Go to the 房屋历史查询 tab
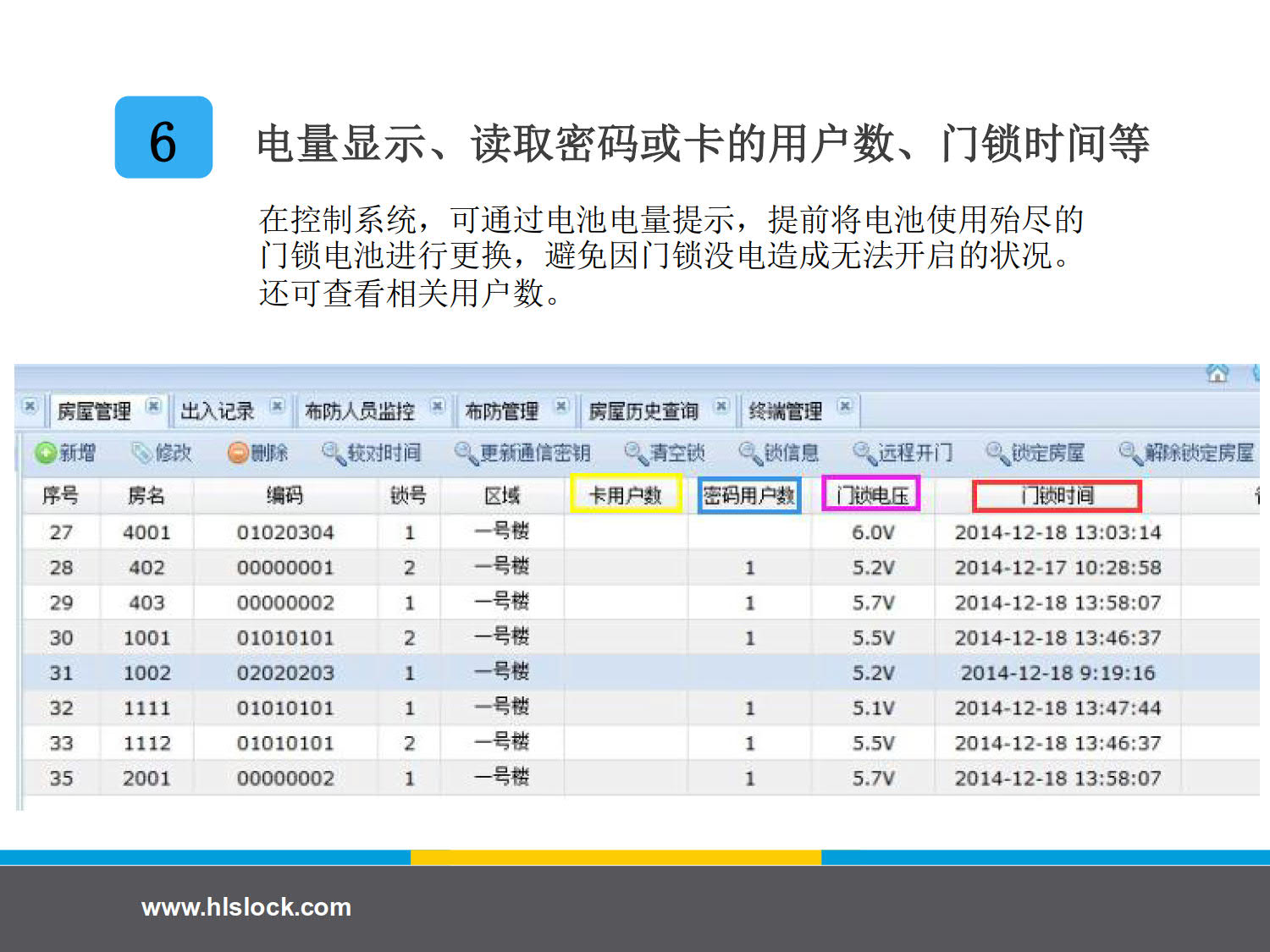 pyautogui.click(x=643, y=411)
